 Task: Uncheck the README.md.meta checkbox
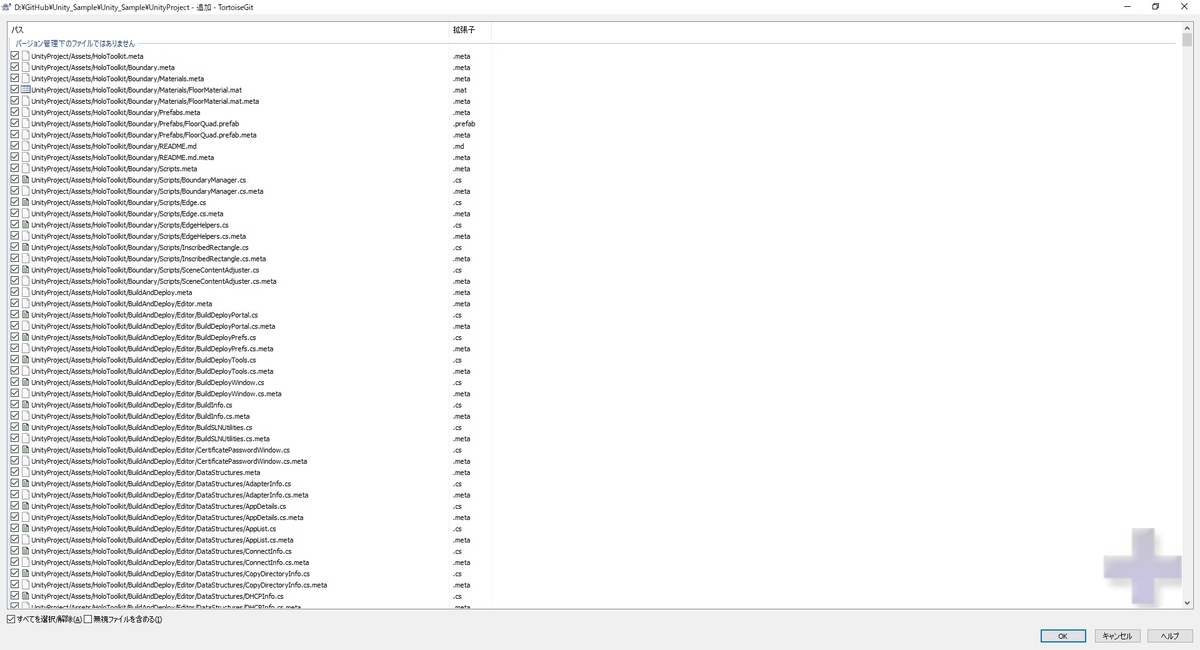[14, 157]
